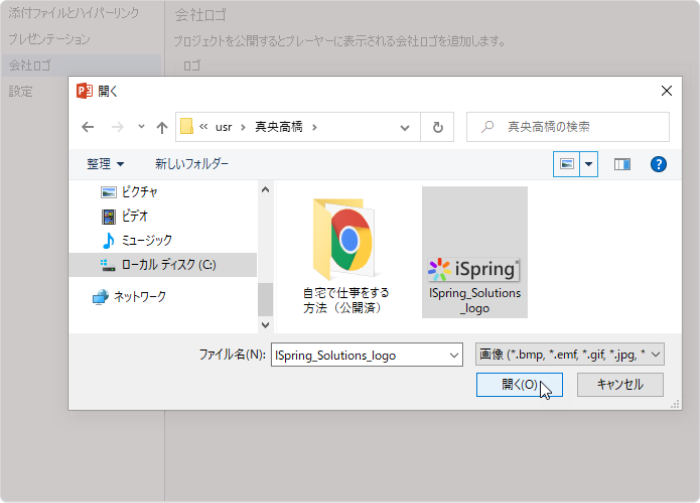700x503 pixels.
Task: Click the navigation pane scrollbar thumb
Action: coord(266,299)
